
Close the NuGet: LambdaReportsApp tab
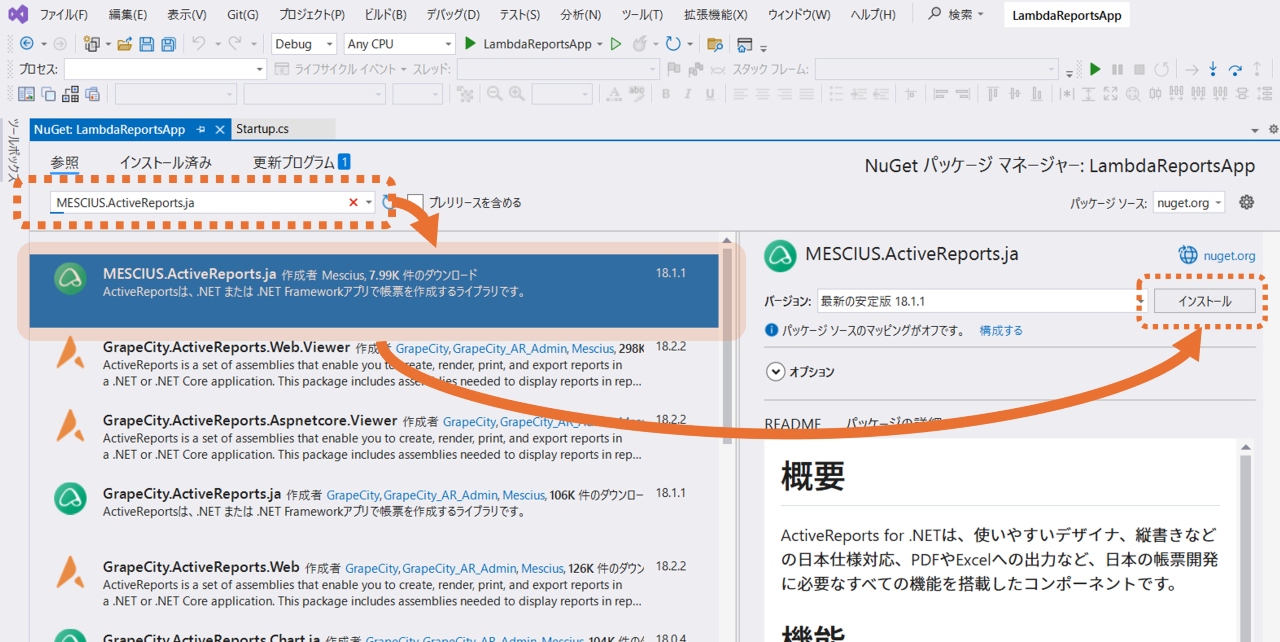(x=219, y=130)
